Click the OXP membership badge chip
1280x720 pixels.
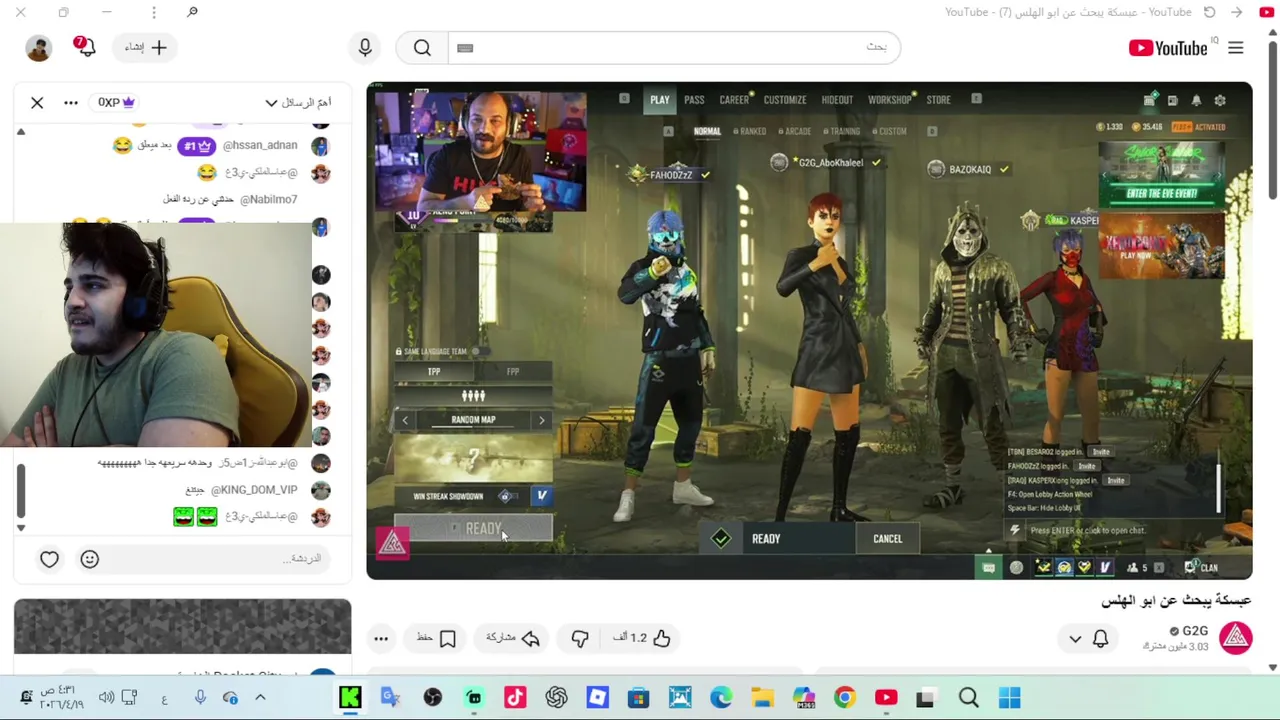pyautogui.click(x=116, y=102)
